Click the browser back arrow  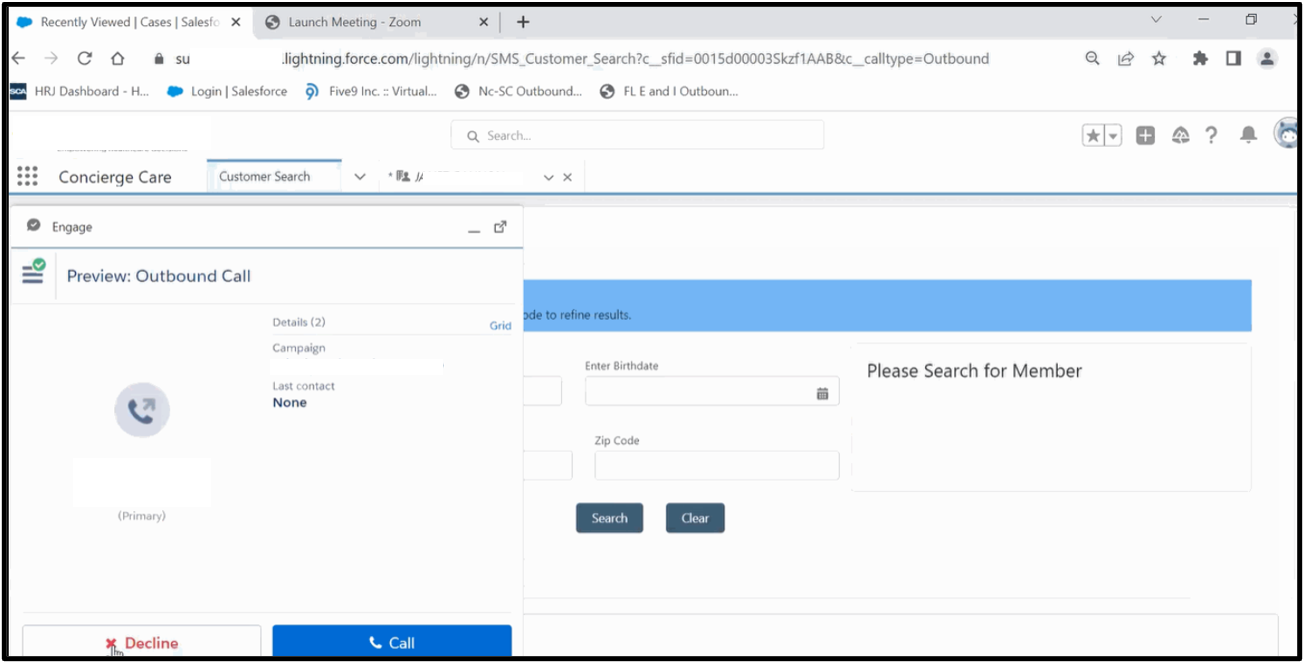click(19, 58)
